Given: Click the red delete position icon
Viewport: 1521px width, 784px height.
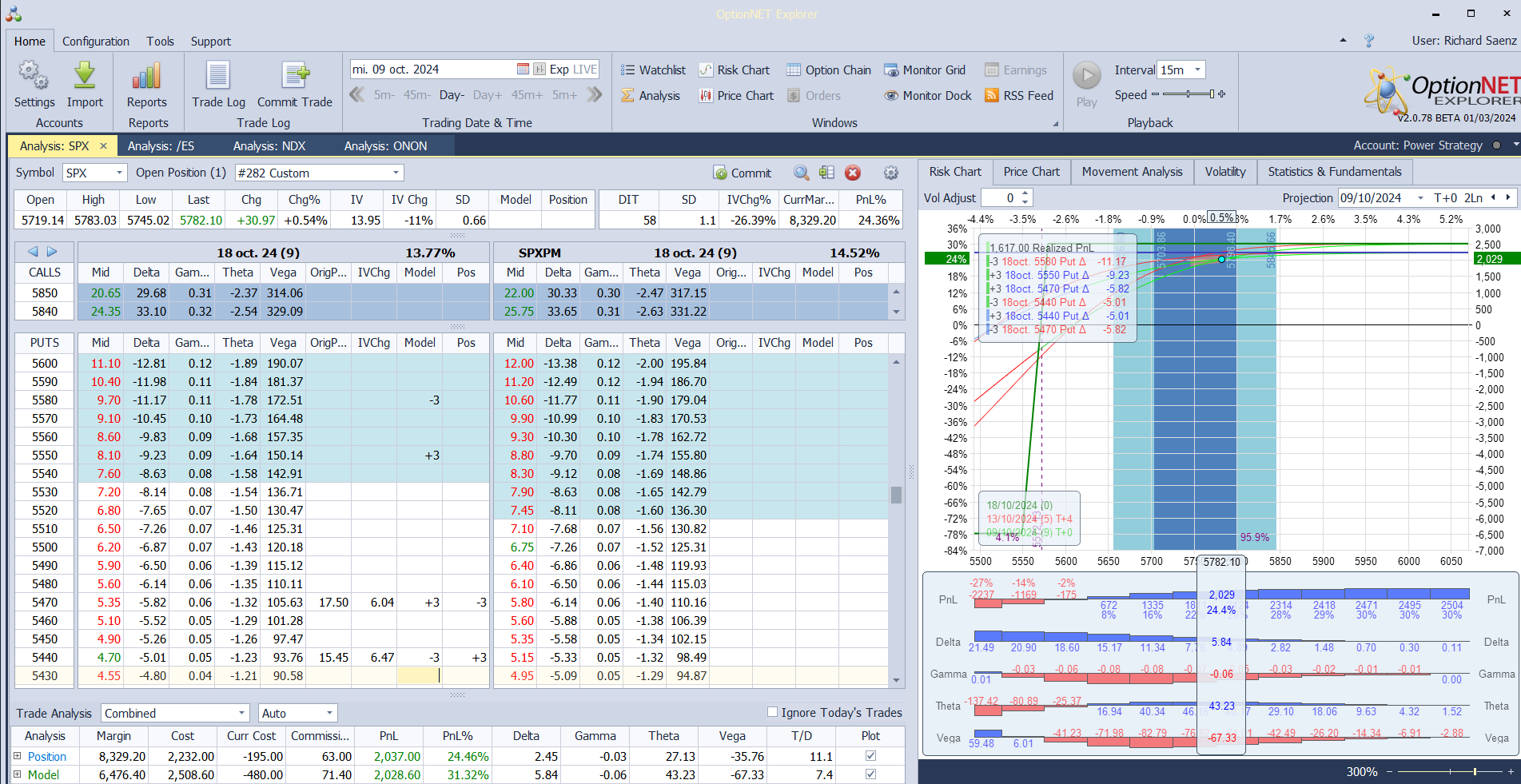Looking at the screenshot, I should click(853, 173).
